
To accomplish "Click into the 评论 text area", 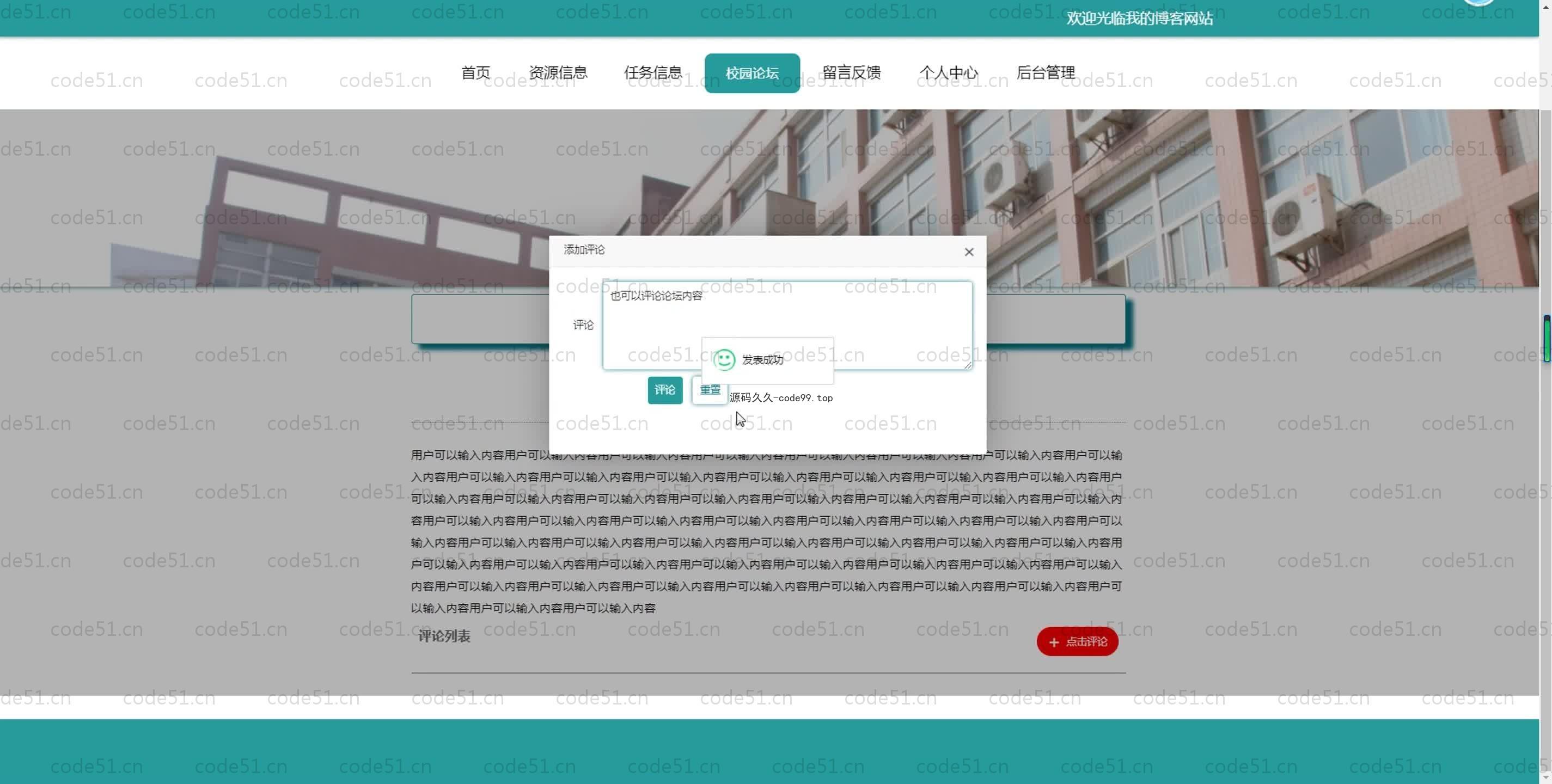I will (x=787, y=325).
